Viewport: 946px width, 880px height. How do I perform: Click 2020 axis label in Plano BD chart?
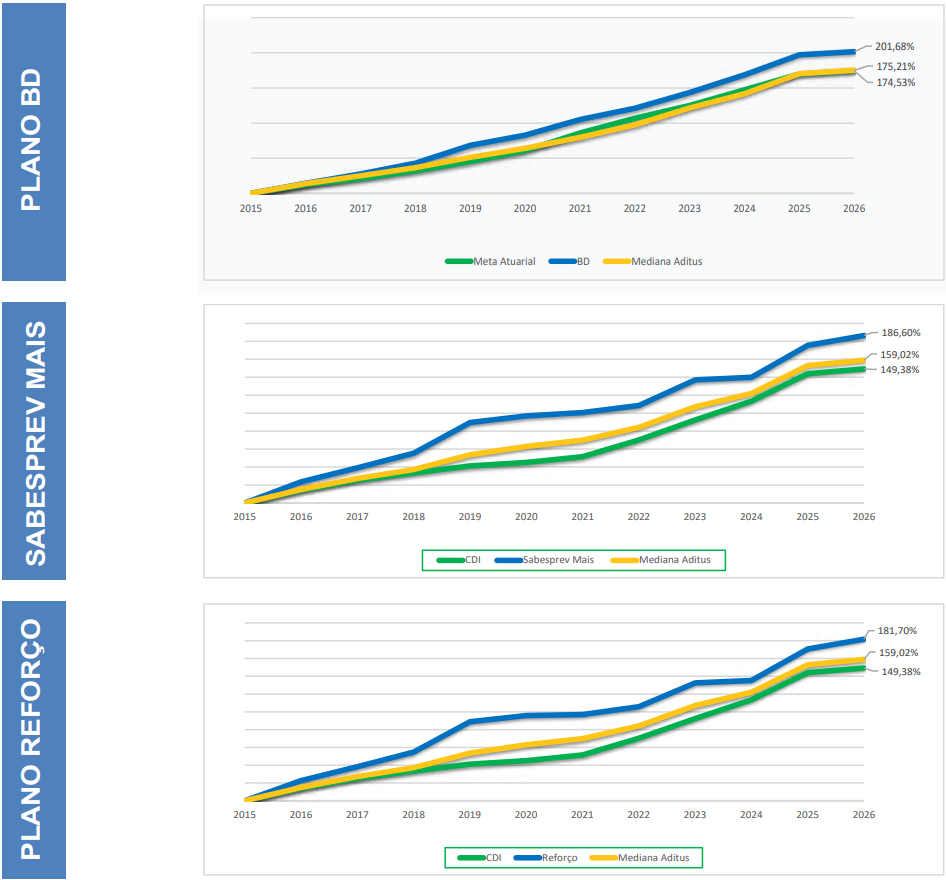click(525, 209)
